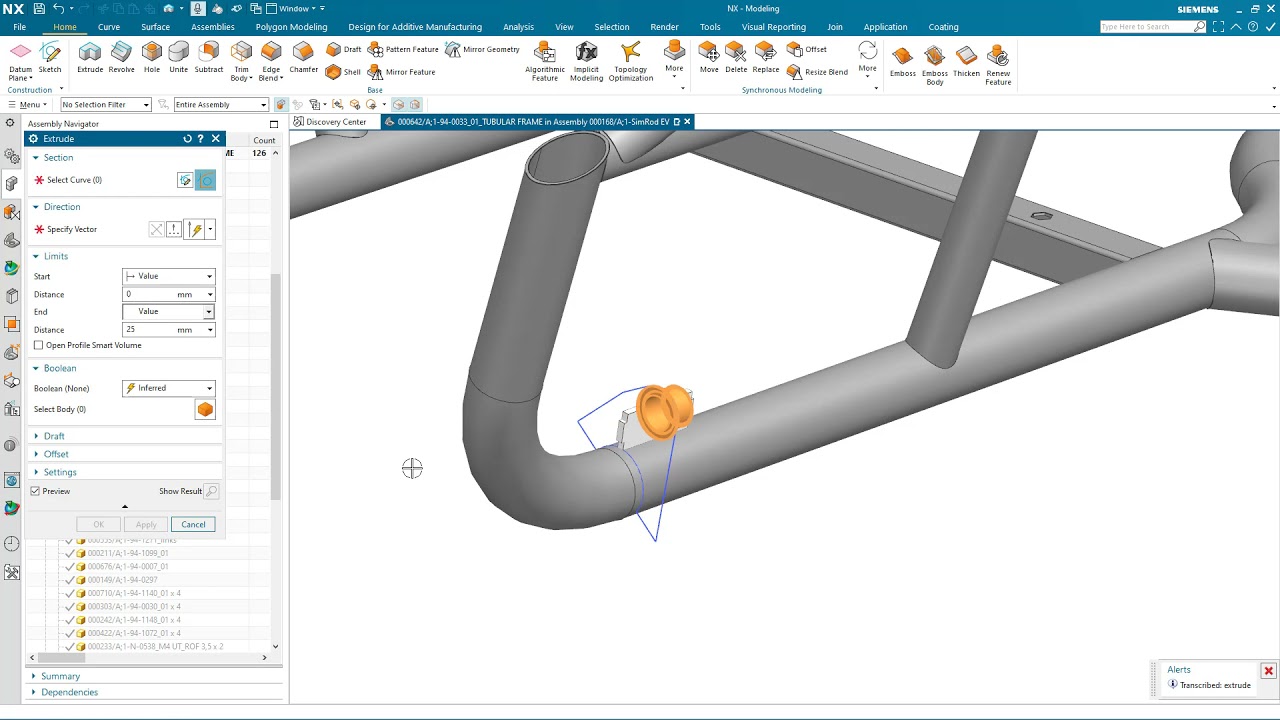Open the Polygon Modeling tab
Screen dimensions: 1280x720
(291, 27)
